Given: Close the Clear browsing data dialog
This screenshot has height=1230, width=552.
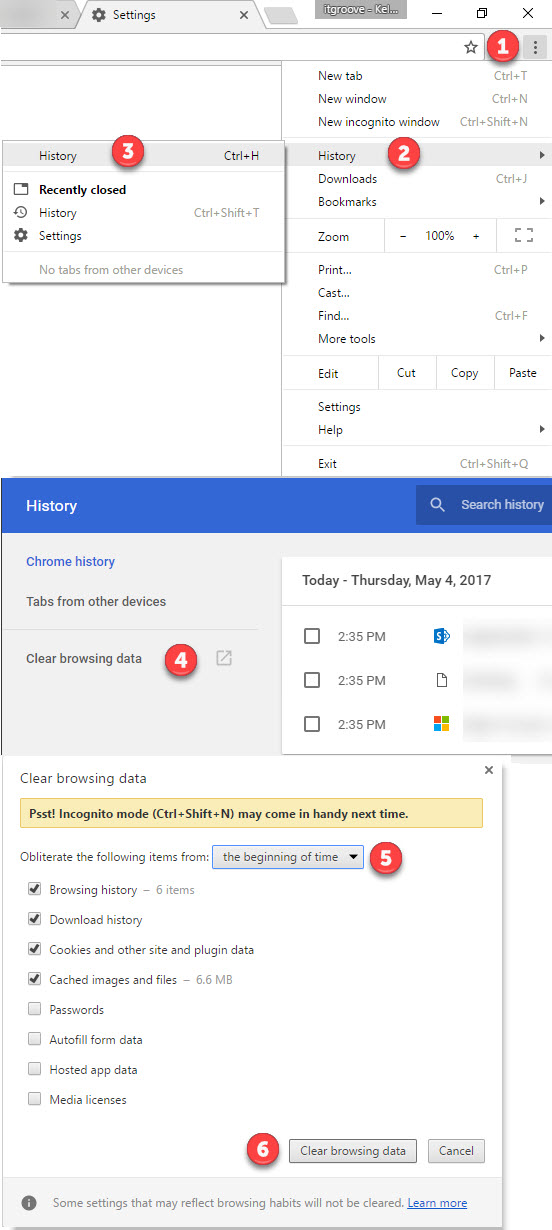Looking at the screenshot, I should point(488,770).
